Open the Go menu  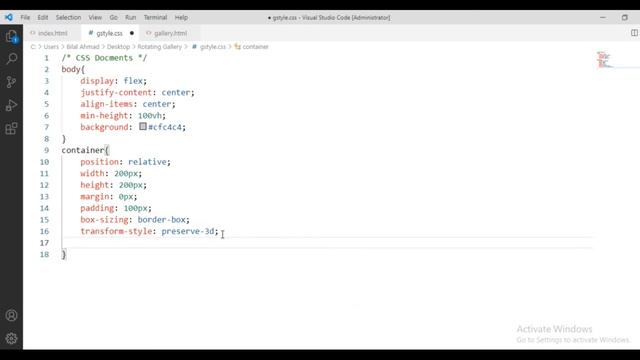pyautogui.click(x=113, y=18)
